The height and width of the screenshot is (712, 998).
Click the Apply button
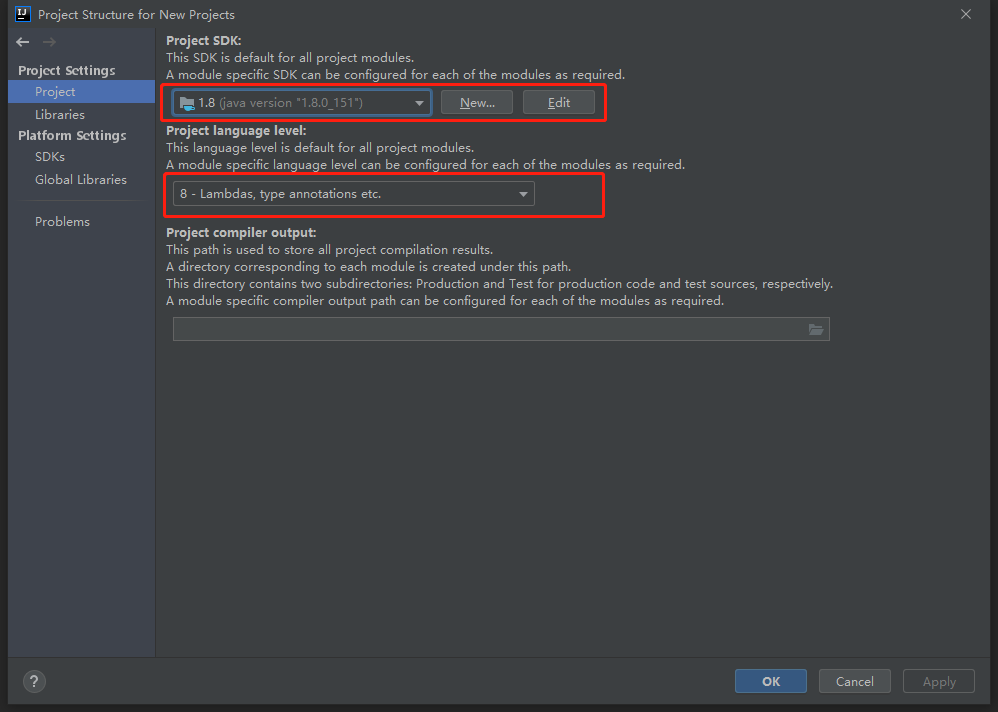[939, 681]
